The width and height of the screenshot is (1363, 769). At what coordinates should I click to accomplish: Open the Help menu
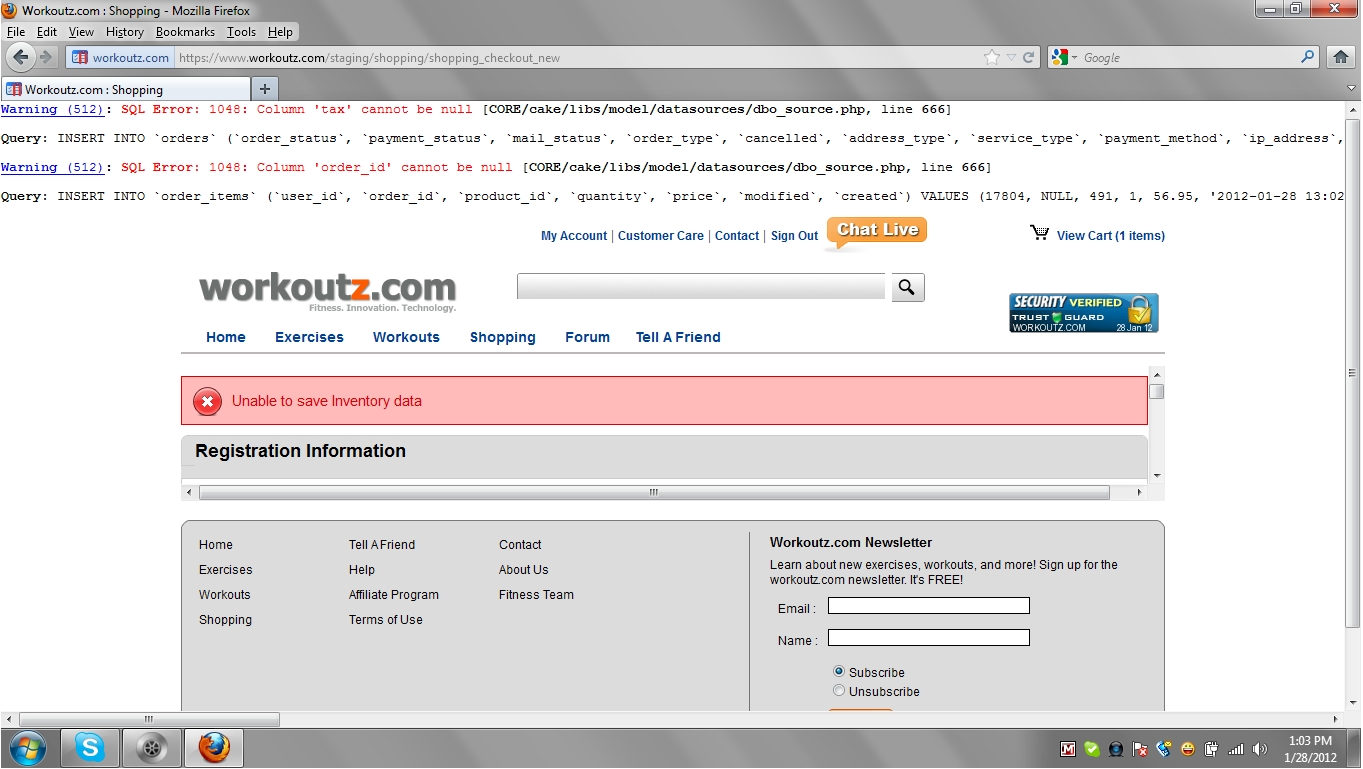tap(280, 32)
